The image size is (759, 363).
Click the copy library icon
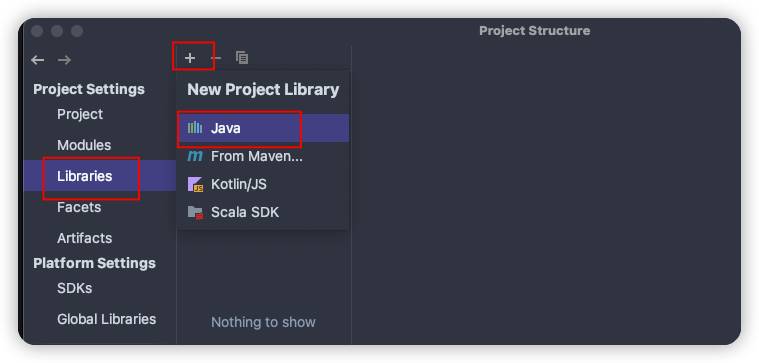[x=242, y=58]
